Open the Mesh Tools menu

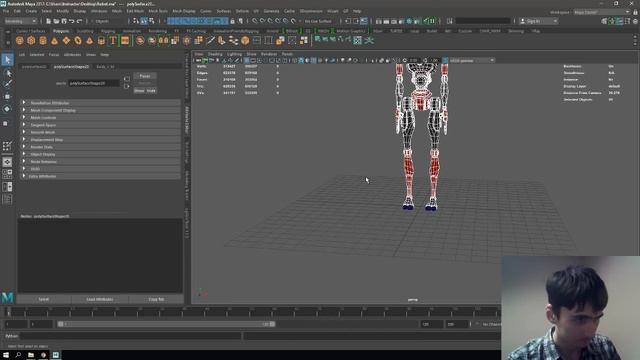(158, 11)
